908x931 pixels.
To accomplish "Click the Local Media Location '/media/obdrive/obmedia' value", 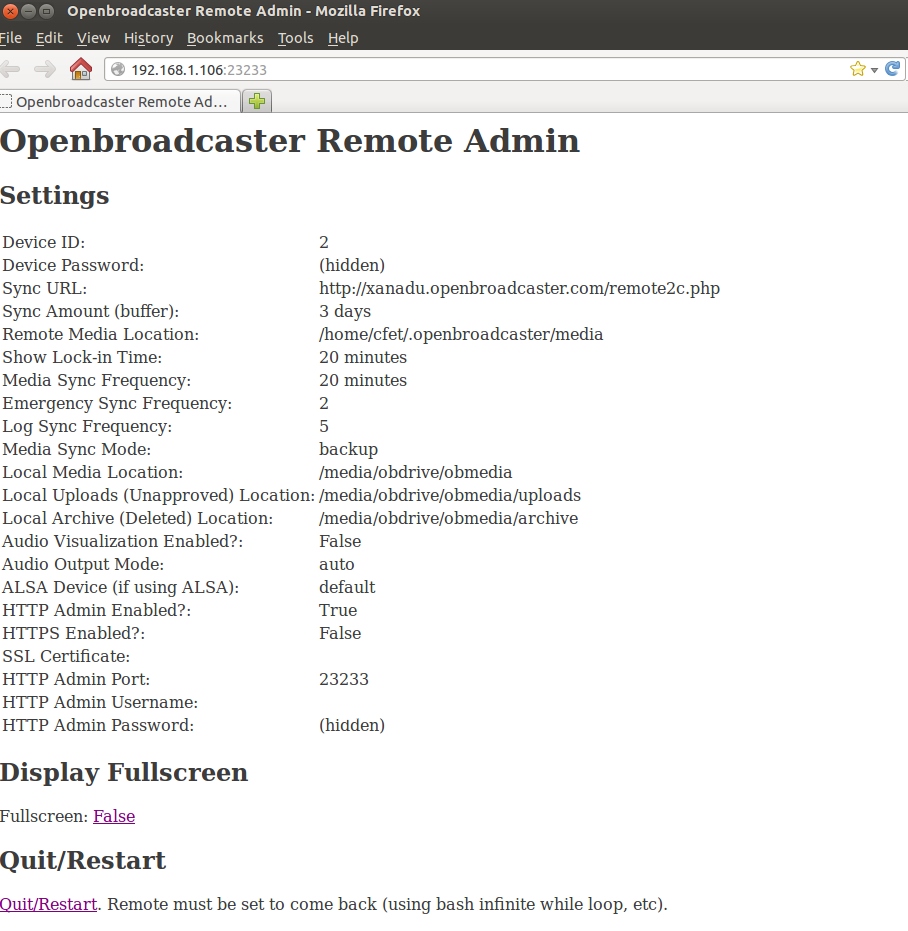I will point(416,473).
